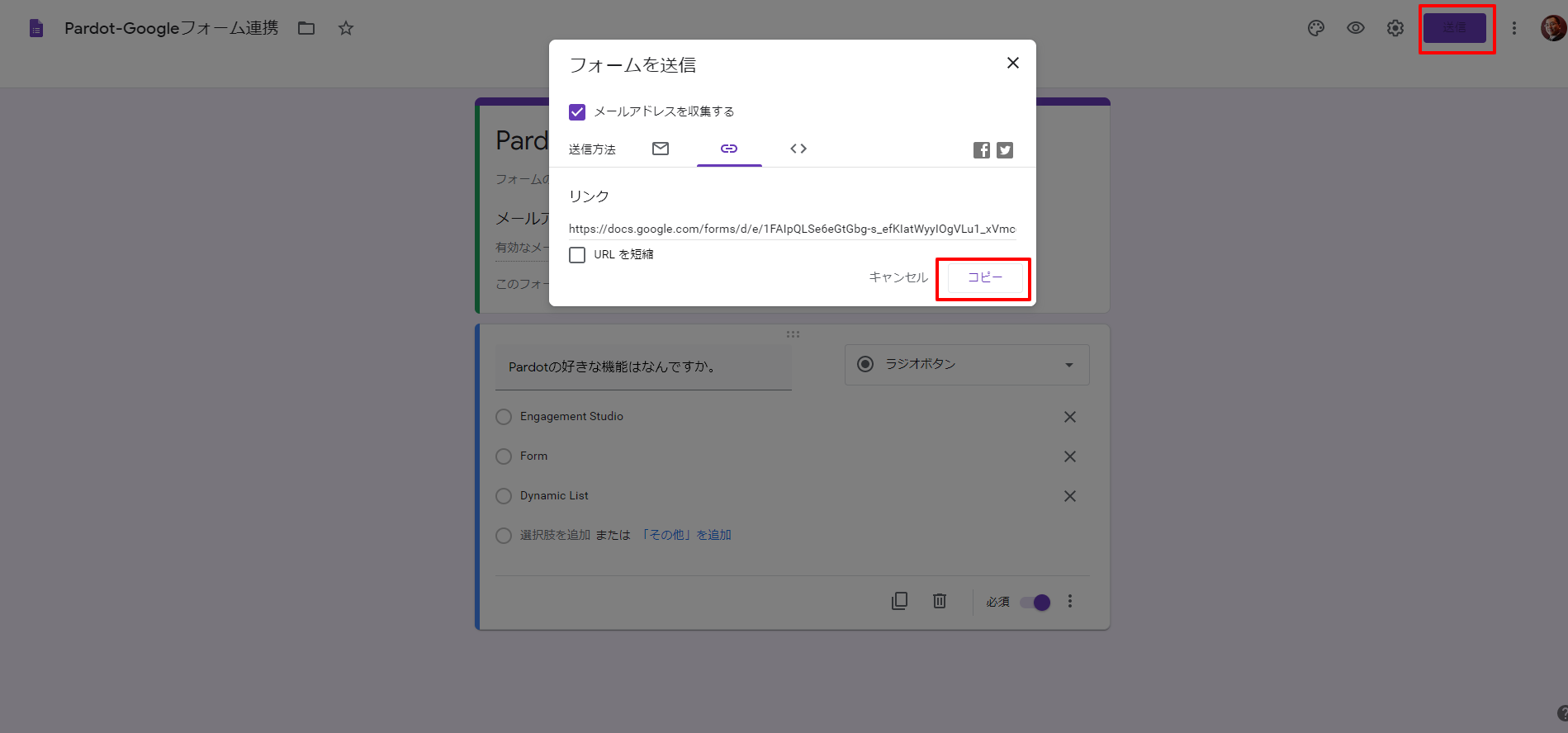Delete question with the trash icon
Viewport: 1568px width, 733px height.
(x=940, y=601)
